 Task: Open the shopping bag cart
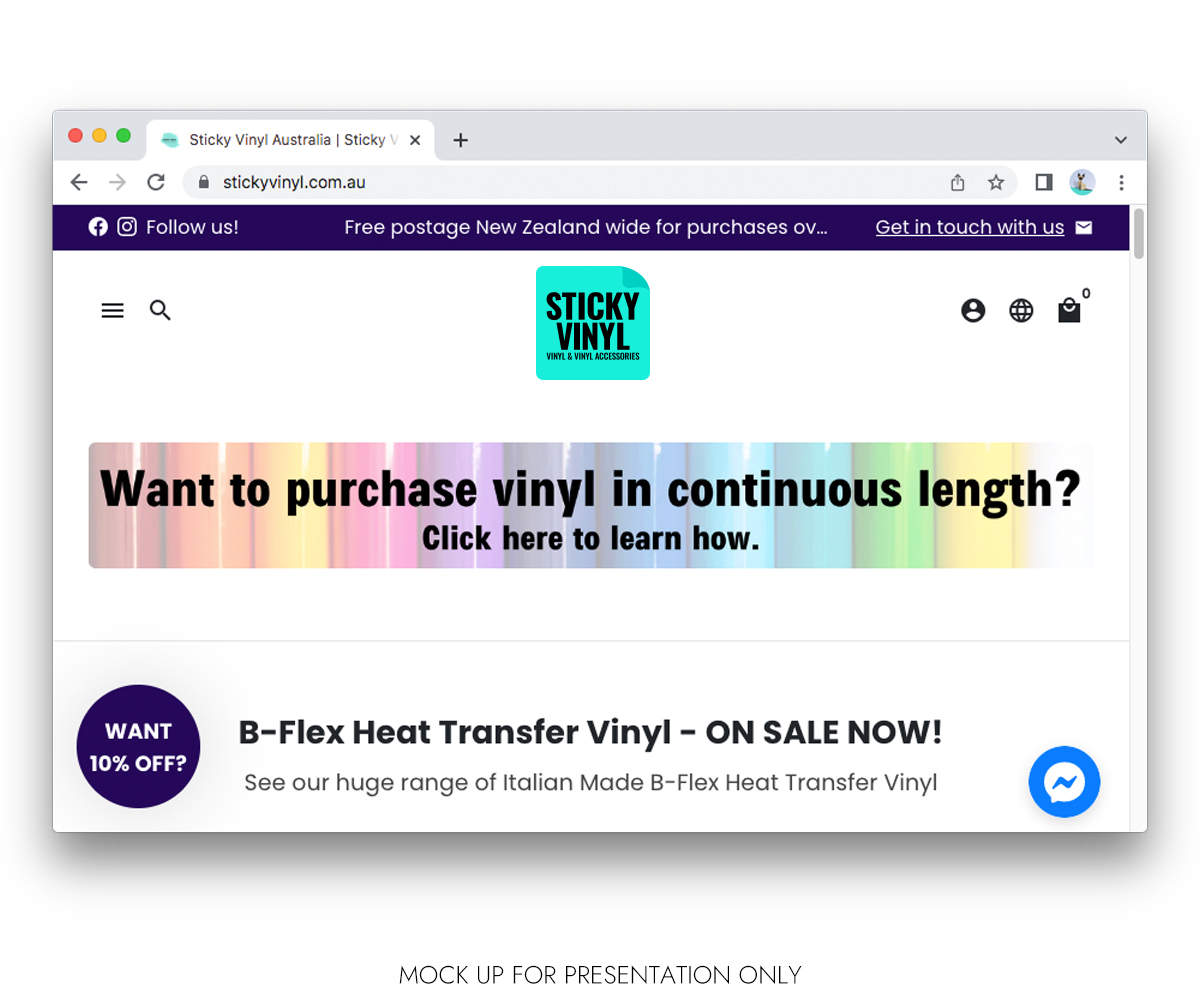pyautogui.click(x=1069, y=311)
